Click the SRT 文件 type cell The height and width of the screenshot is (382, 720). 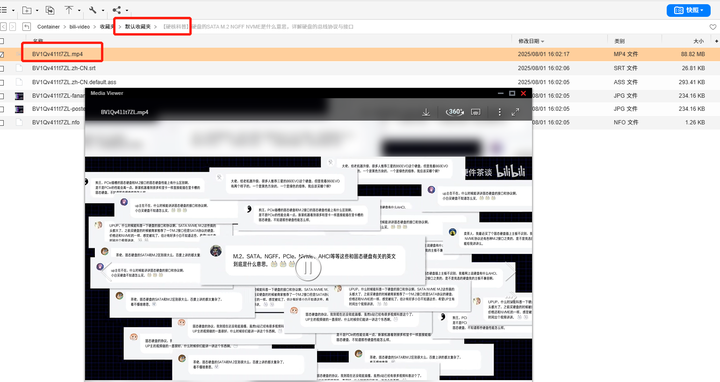click(625, 68)
